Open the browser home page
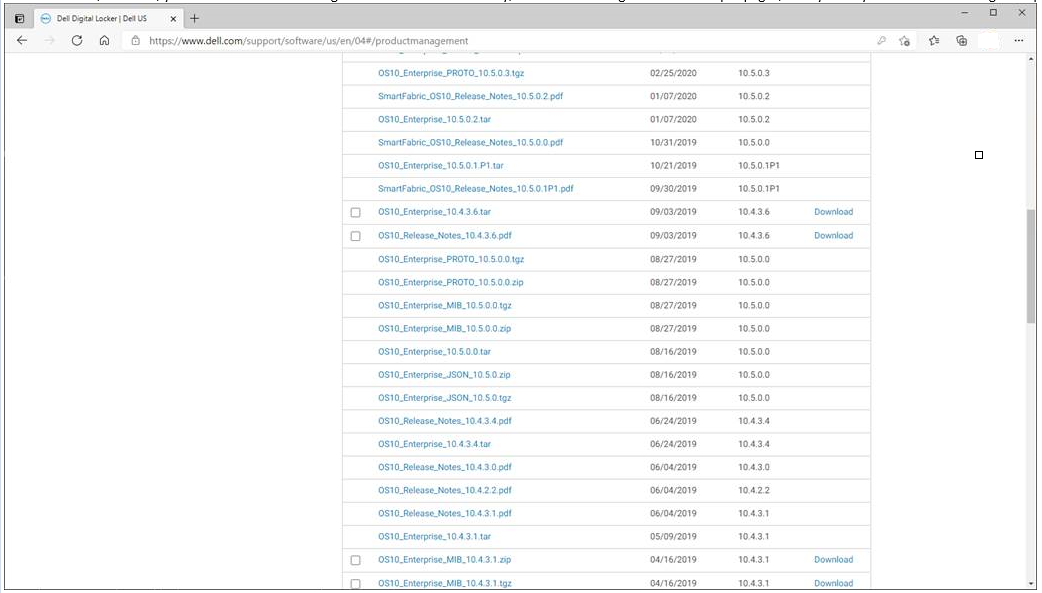This screenshot has width=1042, height=593. (x=104, y=41)
